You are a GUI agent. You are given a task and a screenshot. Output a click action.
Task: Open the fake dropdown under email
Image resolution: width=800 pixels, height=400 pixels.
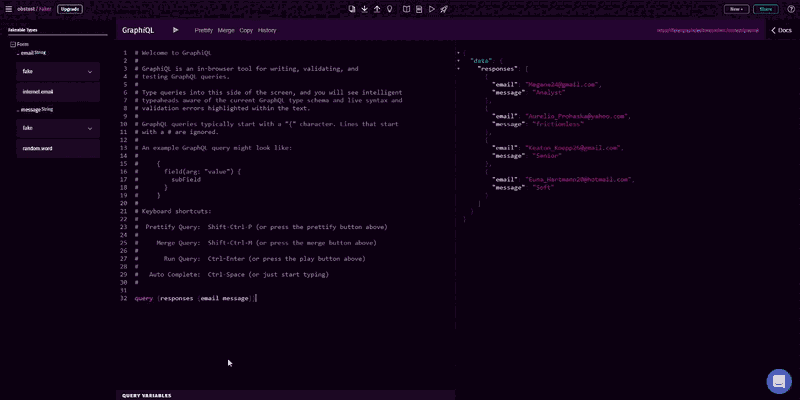click(x=58, y=71)
